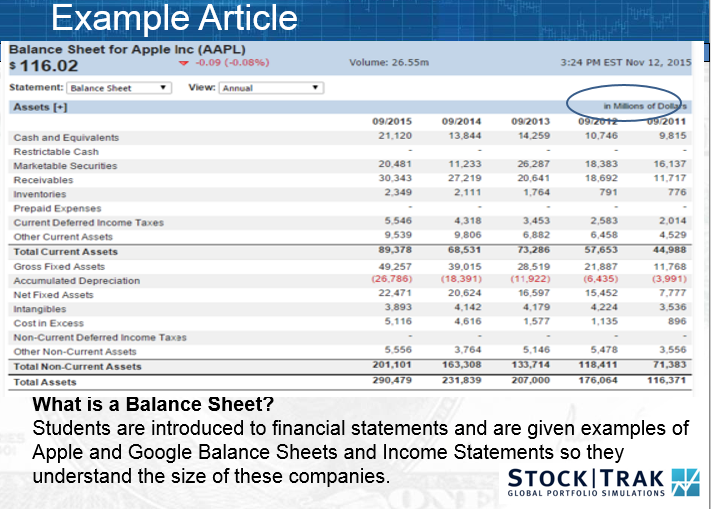Select Current Deferred Income Taxes row label
The image size is (711, 509).
pyautogui.click(x=89, y=223)
